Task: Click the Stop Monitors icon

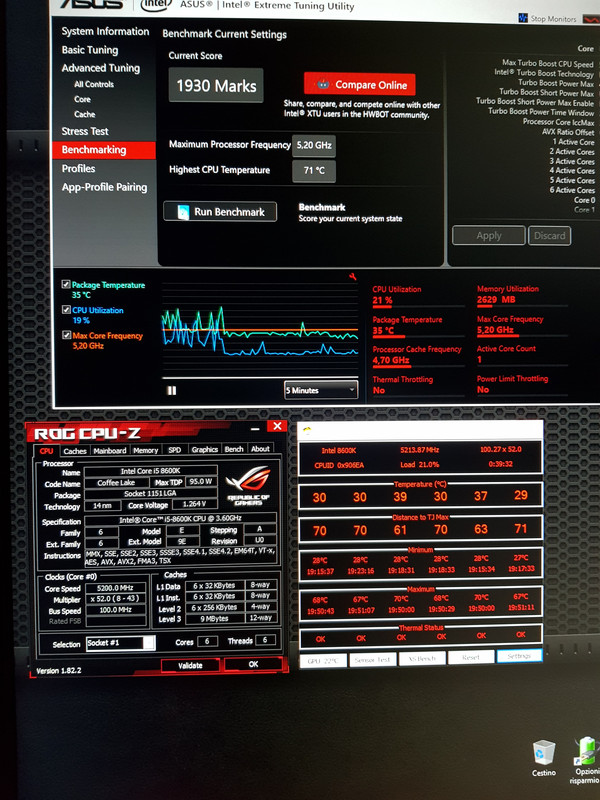Action: (x=523, y=18)
